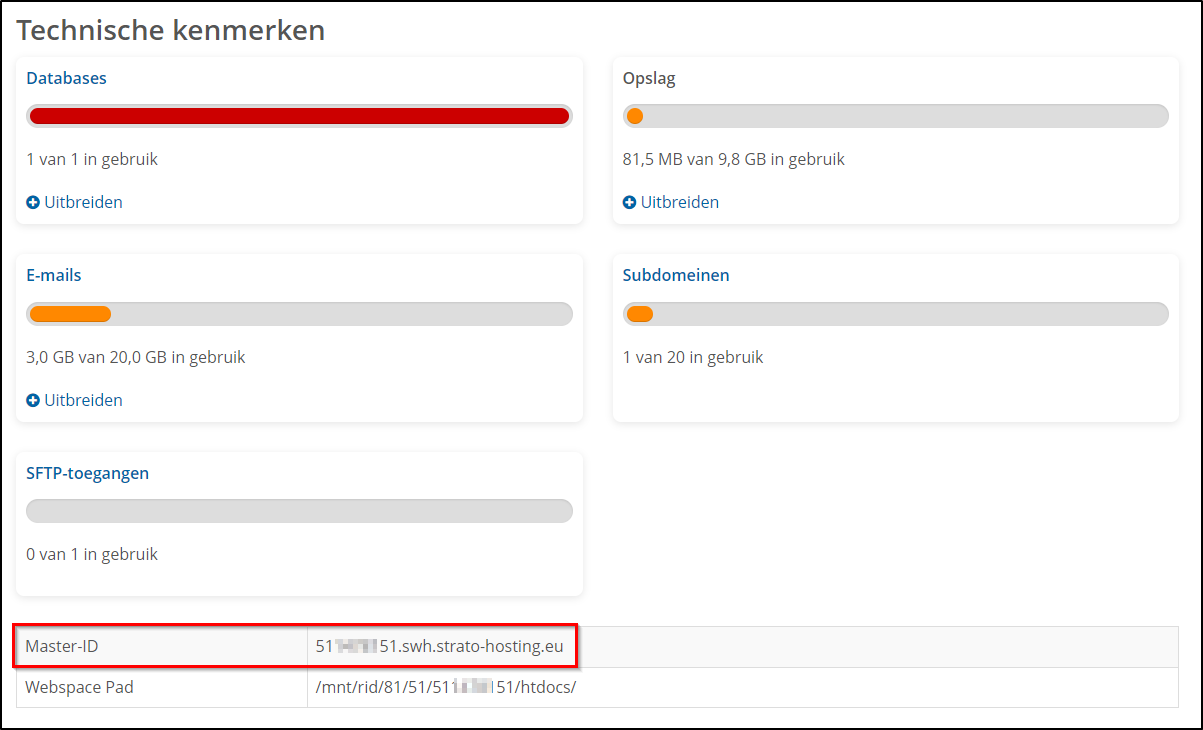The height and width of the screenshot is (730, 1203).
Task: Click the Technische kenmerken page heading
Action: (171, 30)
